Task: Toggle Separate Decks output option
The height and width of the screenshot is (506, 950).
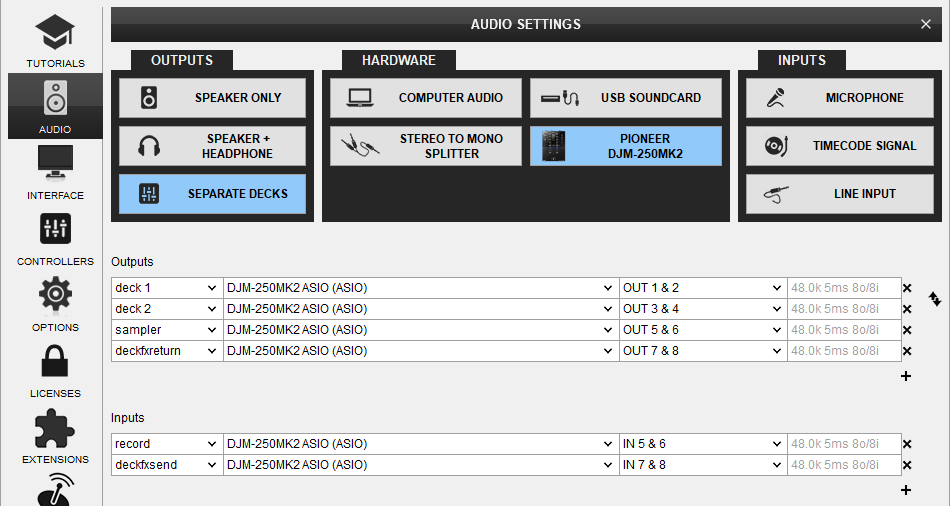Action: (x=212, y=194)
